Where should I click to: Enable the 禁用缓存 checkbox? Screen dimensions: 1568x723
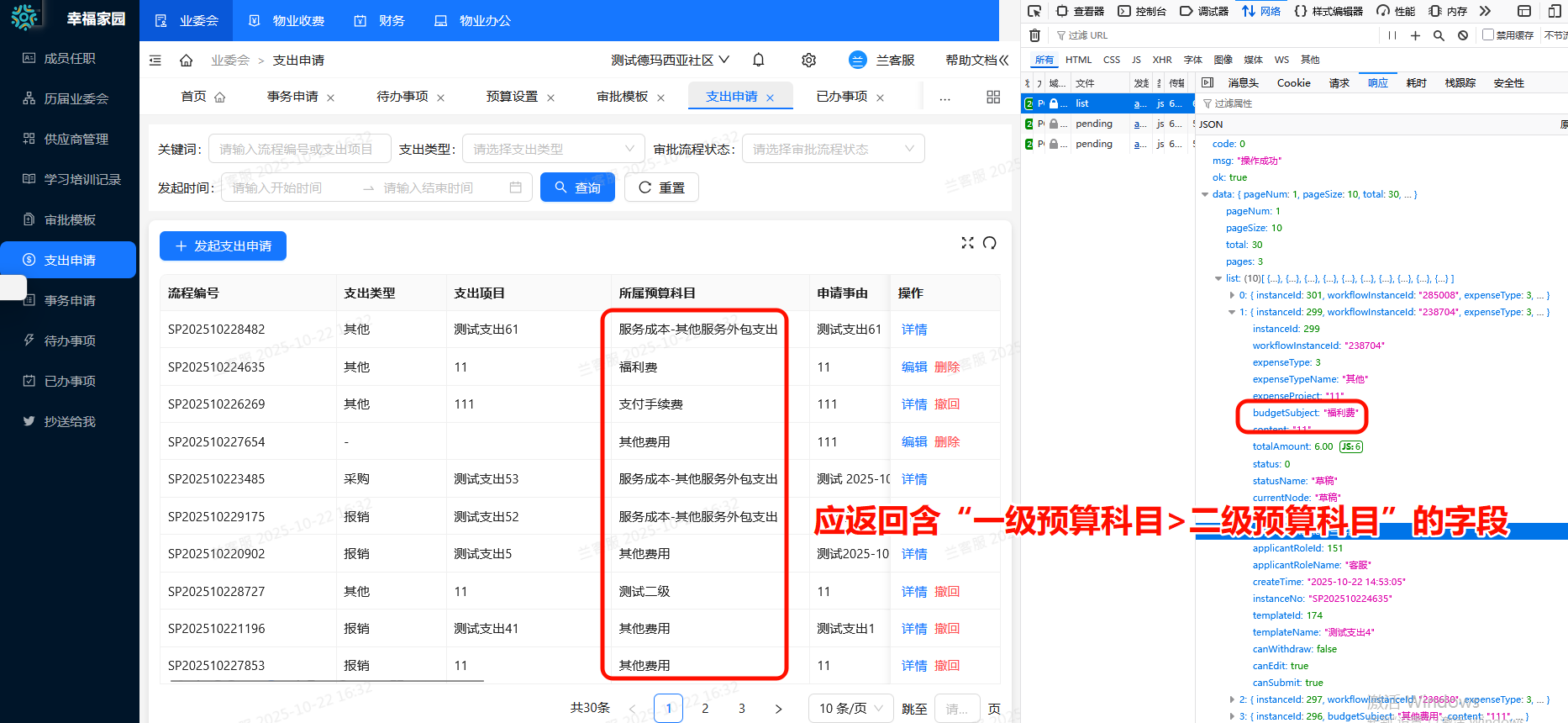tap(1488, 35)
